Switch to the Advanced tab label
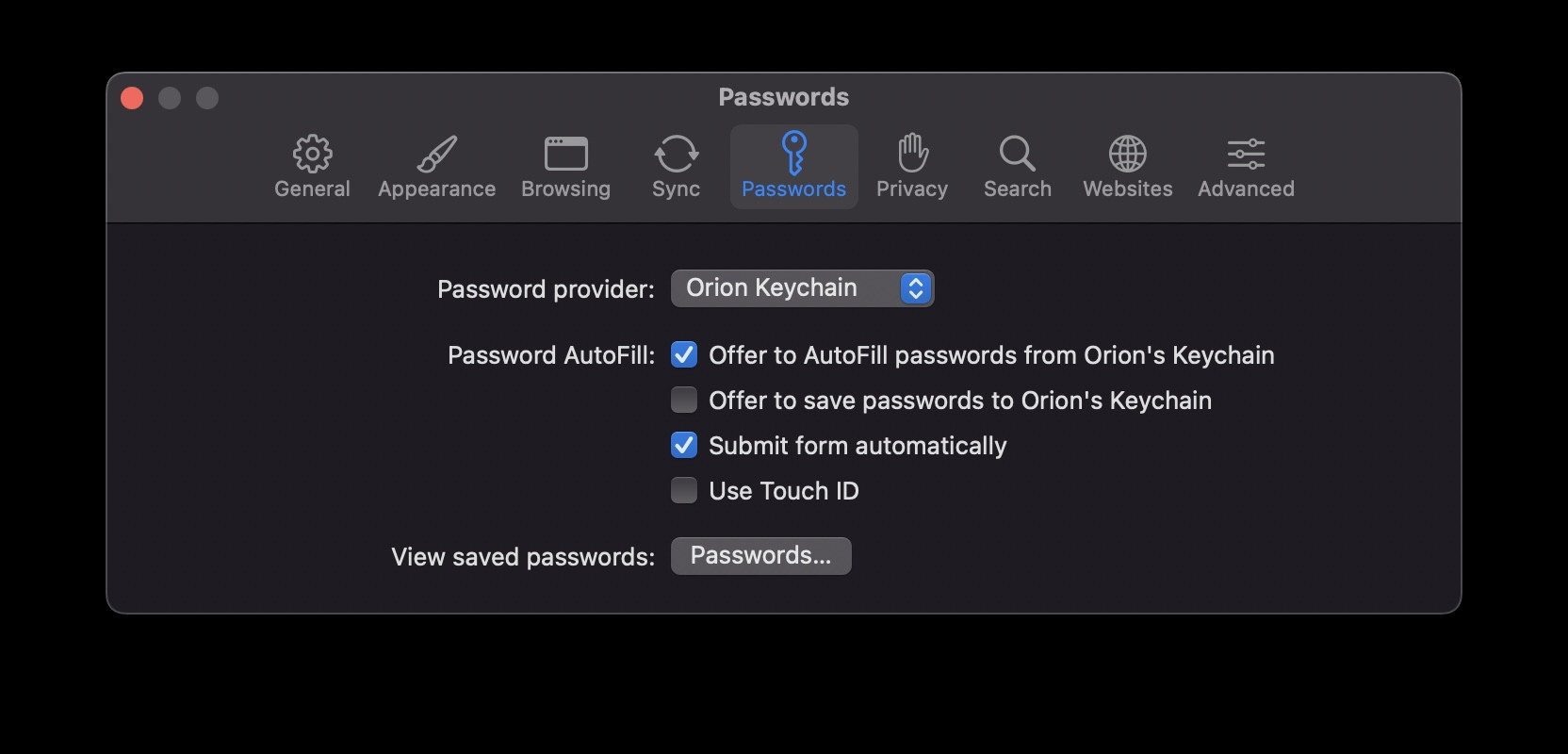Screen dimensions: 1568x754 (x=1246, y=189)
